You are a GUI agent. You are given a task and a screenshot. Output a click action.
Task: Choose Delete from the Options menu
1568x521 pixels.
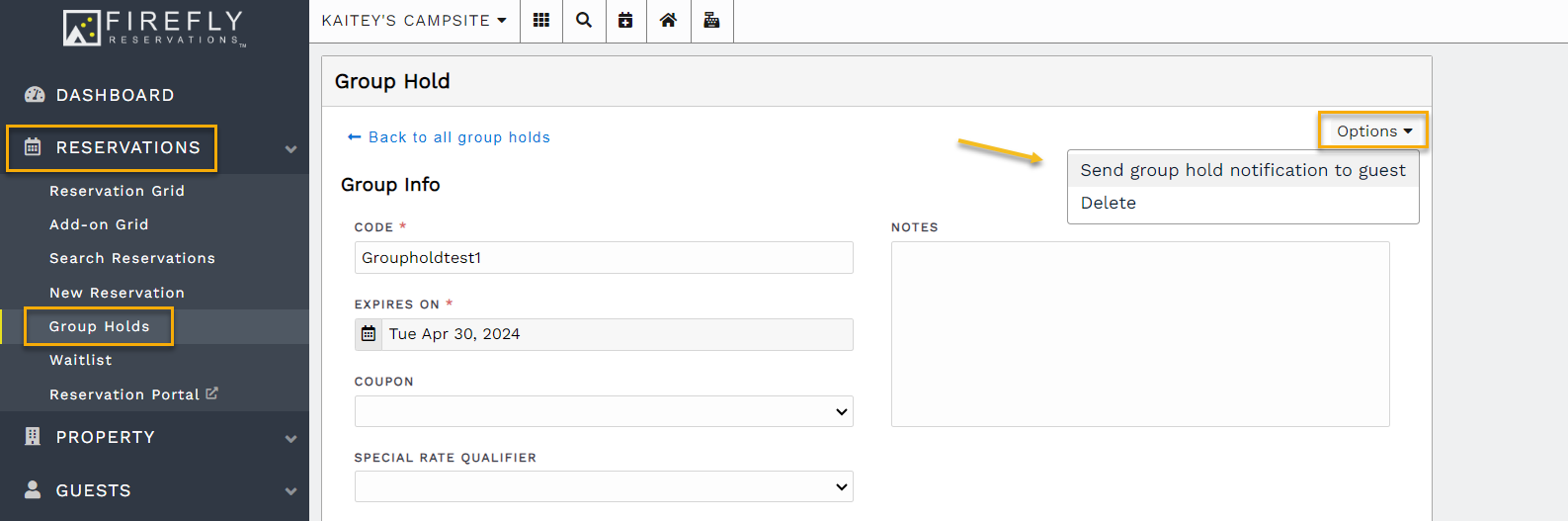pyautogui.click(x=1108, y=203)
